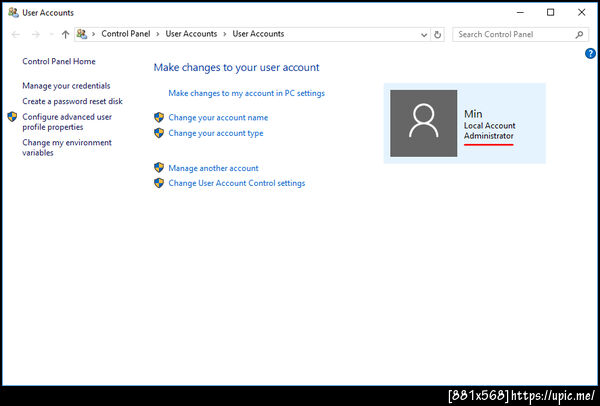Screen dimensions: 600x406
Task: Select last User Accounts breadcrumb segment
Action: [258, 34]
